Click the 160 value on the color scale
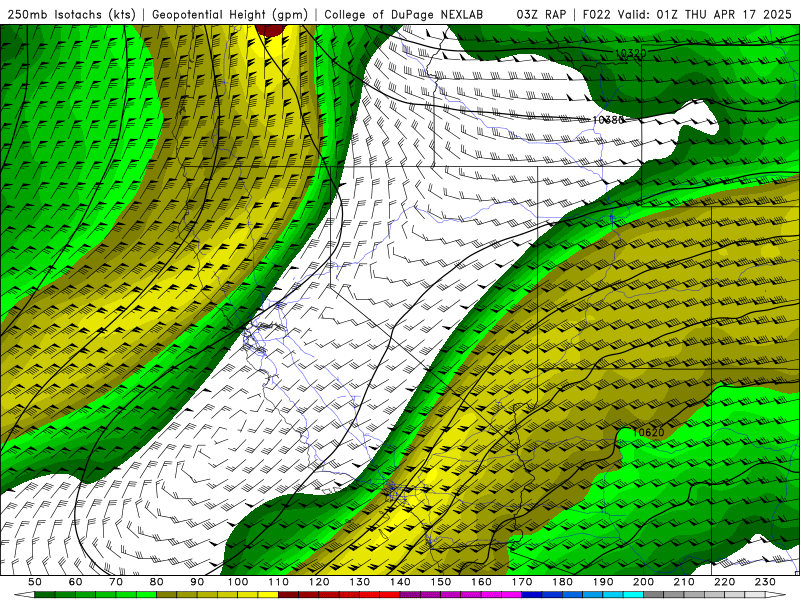The image size is (800, 600). point(481,582)
